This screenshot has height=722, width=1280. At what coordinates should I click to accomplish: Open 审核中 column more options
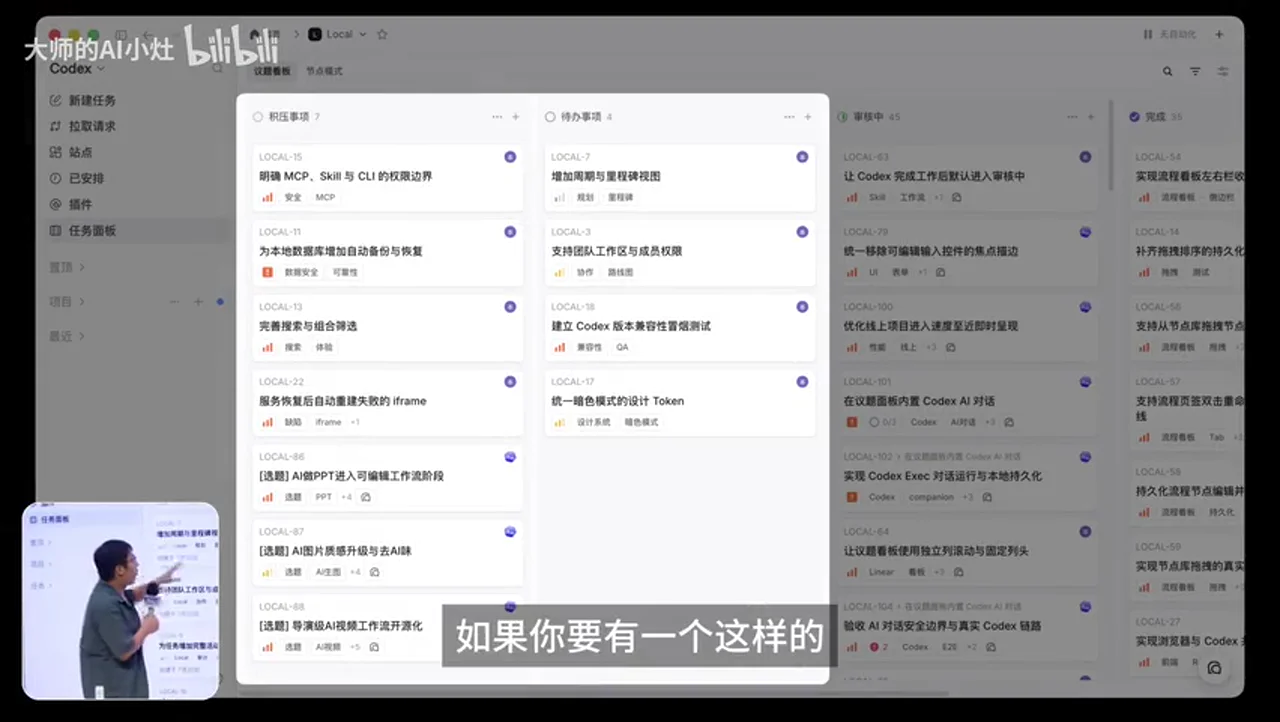pyautogui.click(x=1074, y=117)
